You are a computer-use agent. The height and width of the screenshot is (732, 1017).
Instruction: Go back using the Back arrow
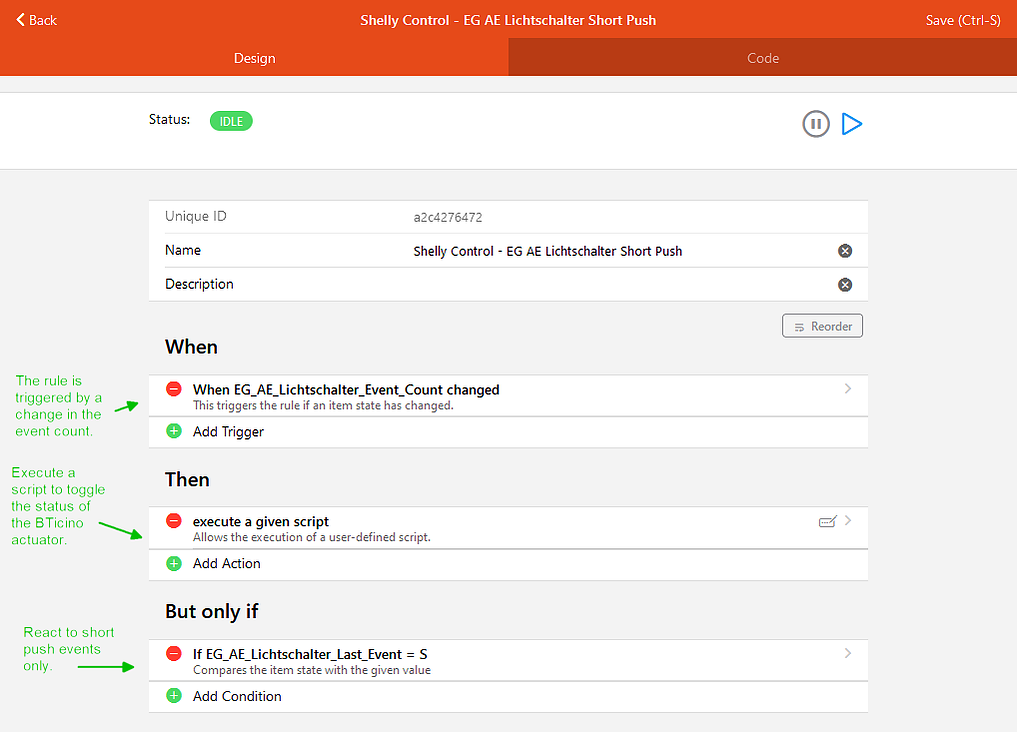[x=36, y=20]
